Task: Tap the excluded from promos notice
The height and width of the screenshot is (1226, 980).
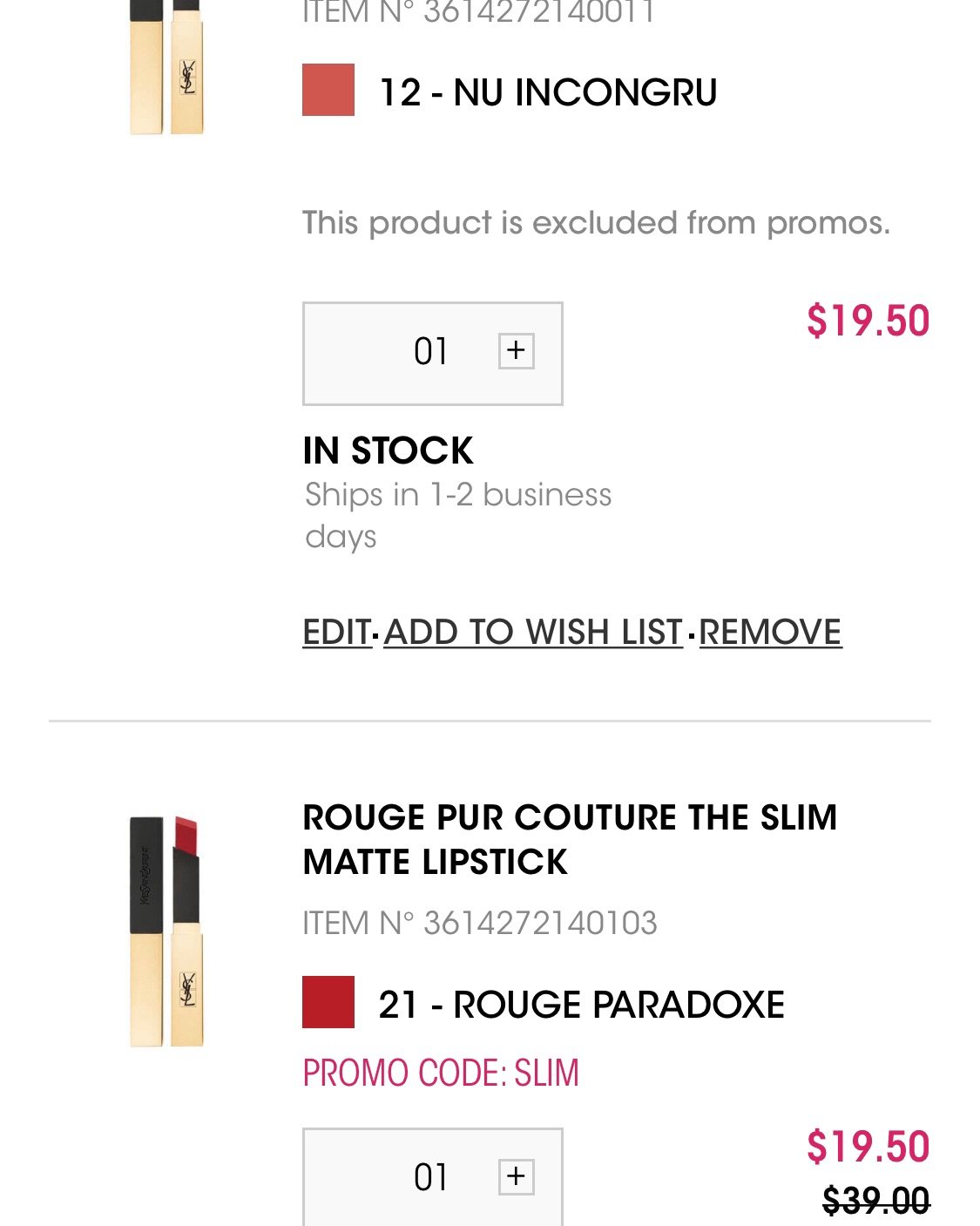Action: tap(596, 223)
